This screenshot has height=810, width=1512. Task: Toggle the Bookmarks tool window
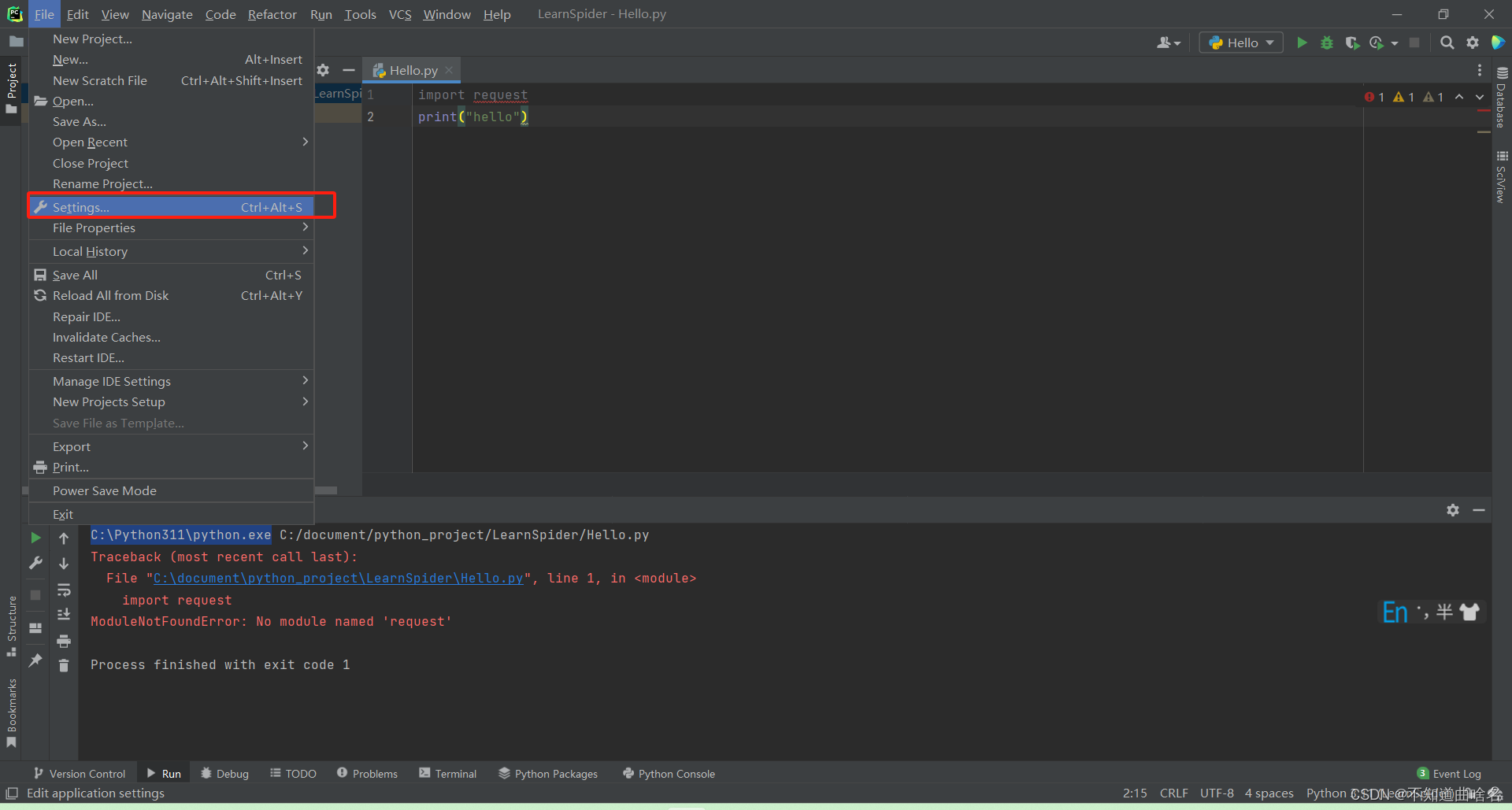coord(12,712)
